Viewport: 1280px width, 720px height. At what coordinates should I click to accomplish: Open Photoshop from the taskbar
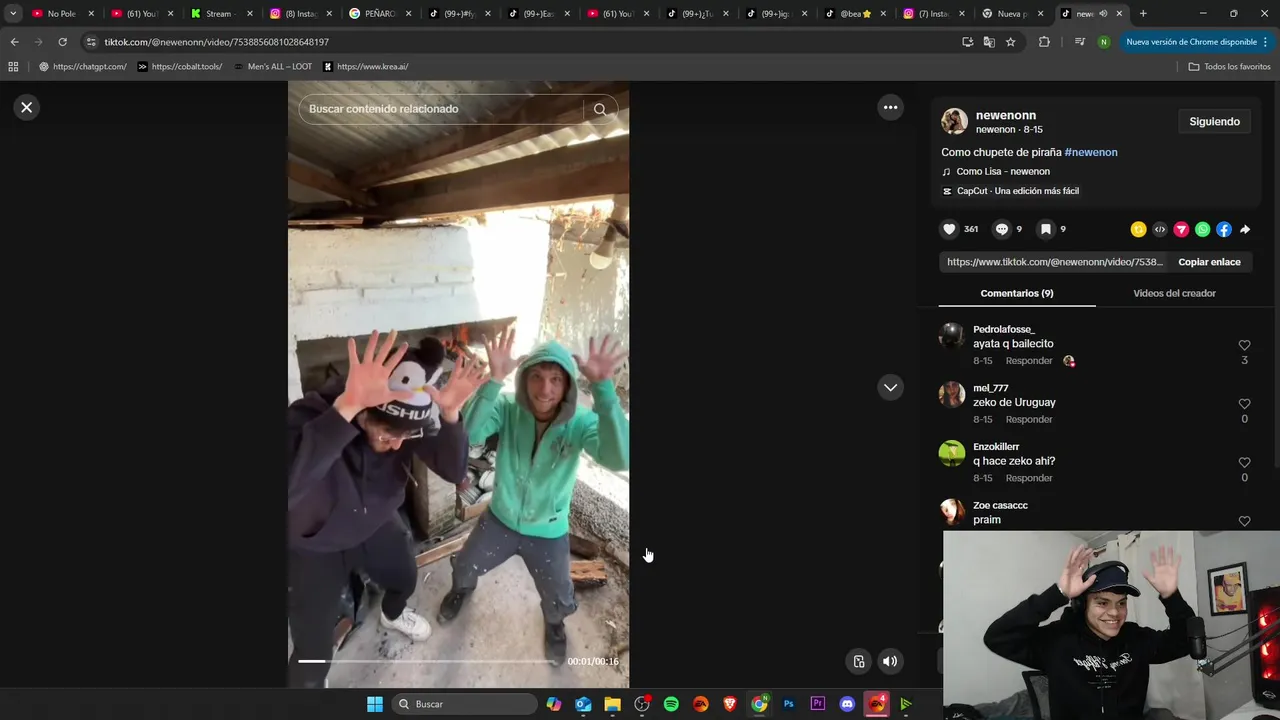tap(789, 704)
